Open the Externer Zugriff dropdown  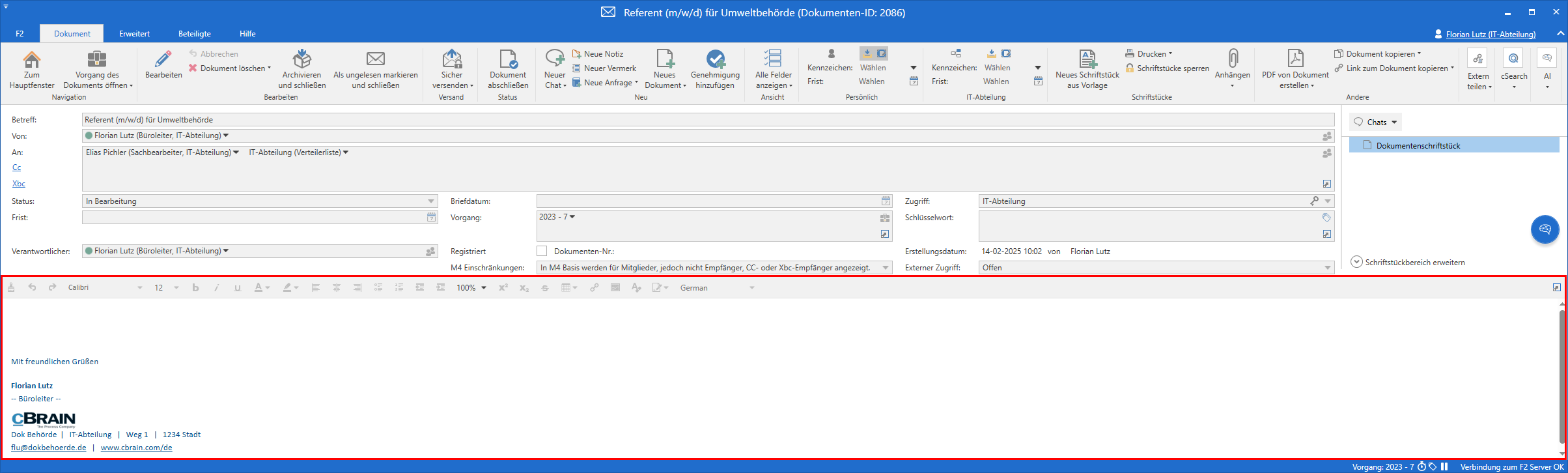pos(1327,268)
